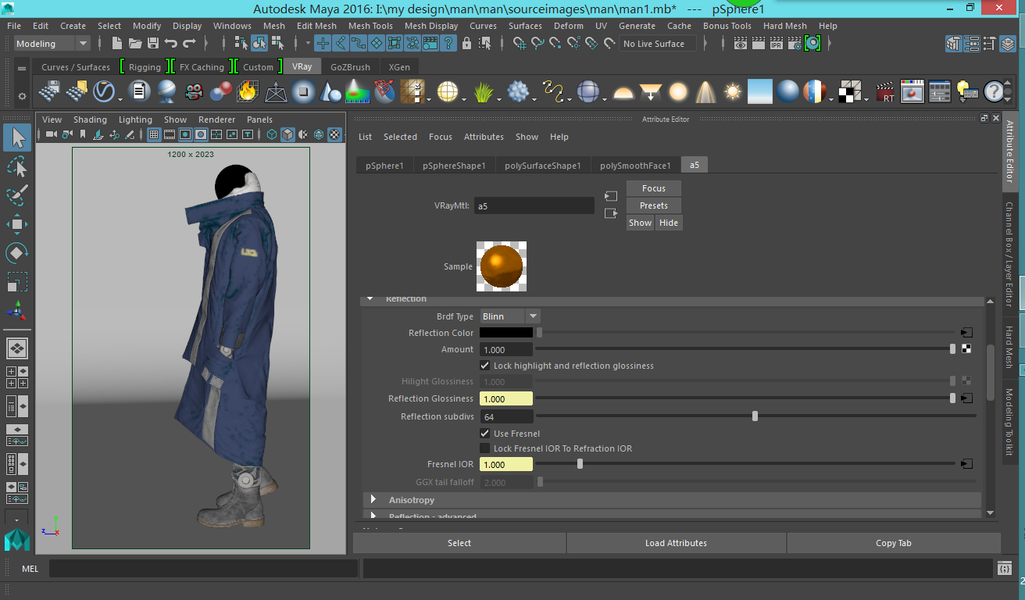1025x600 pixels.
Task: Activate the Rotate tool in the toolbox
Action: (x=16, y=253)
